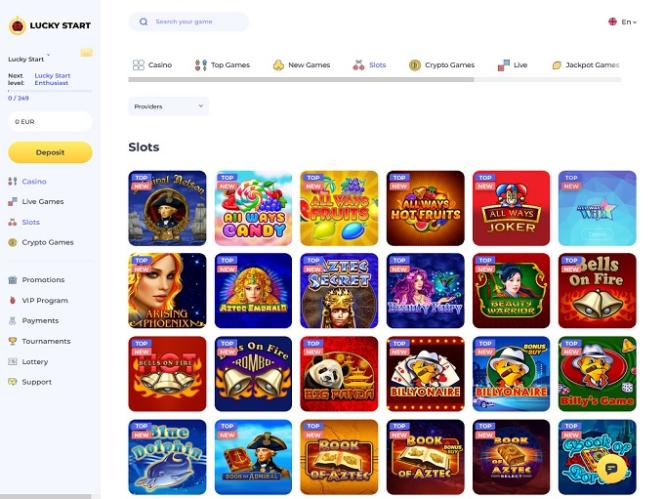Expand the Providers dropdown
Screen dimensions: 664x499
coord(169,106)
